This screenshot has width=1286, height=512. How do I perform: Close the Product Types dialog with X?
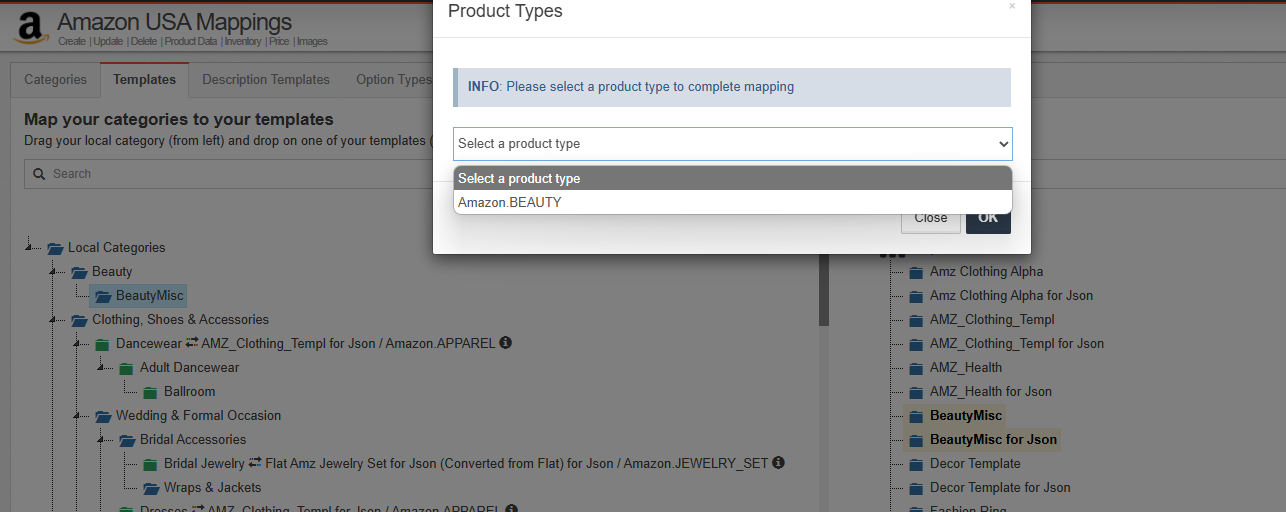[1012, 6]
